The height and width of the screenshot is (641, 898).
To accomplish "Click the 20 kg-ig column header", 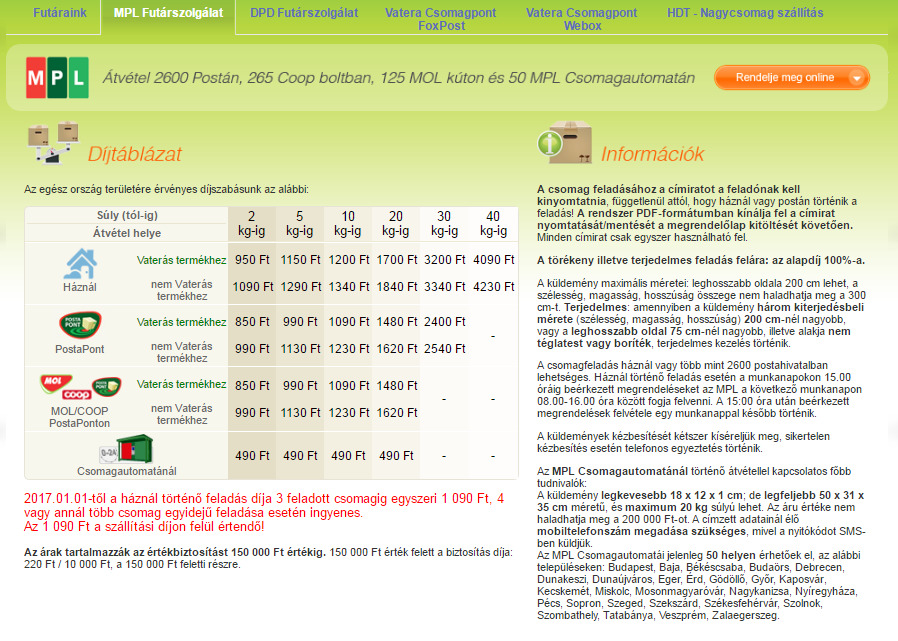I will pos(396,223).
